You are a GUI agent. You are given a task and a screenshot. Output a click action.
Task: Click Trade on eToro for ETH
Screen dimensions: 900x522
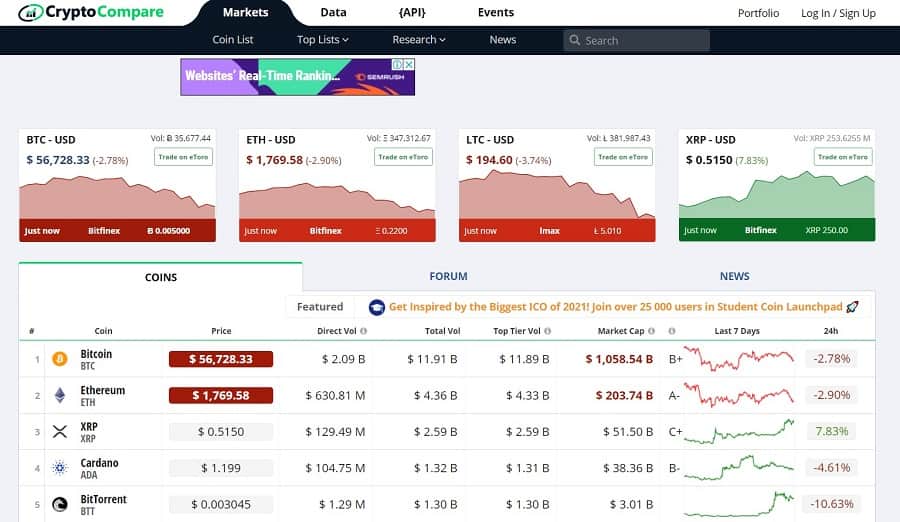(x=404, y=157)
